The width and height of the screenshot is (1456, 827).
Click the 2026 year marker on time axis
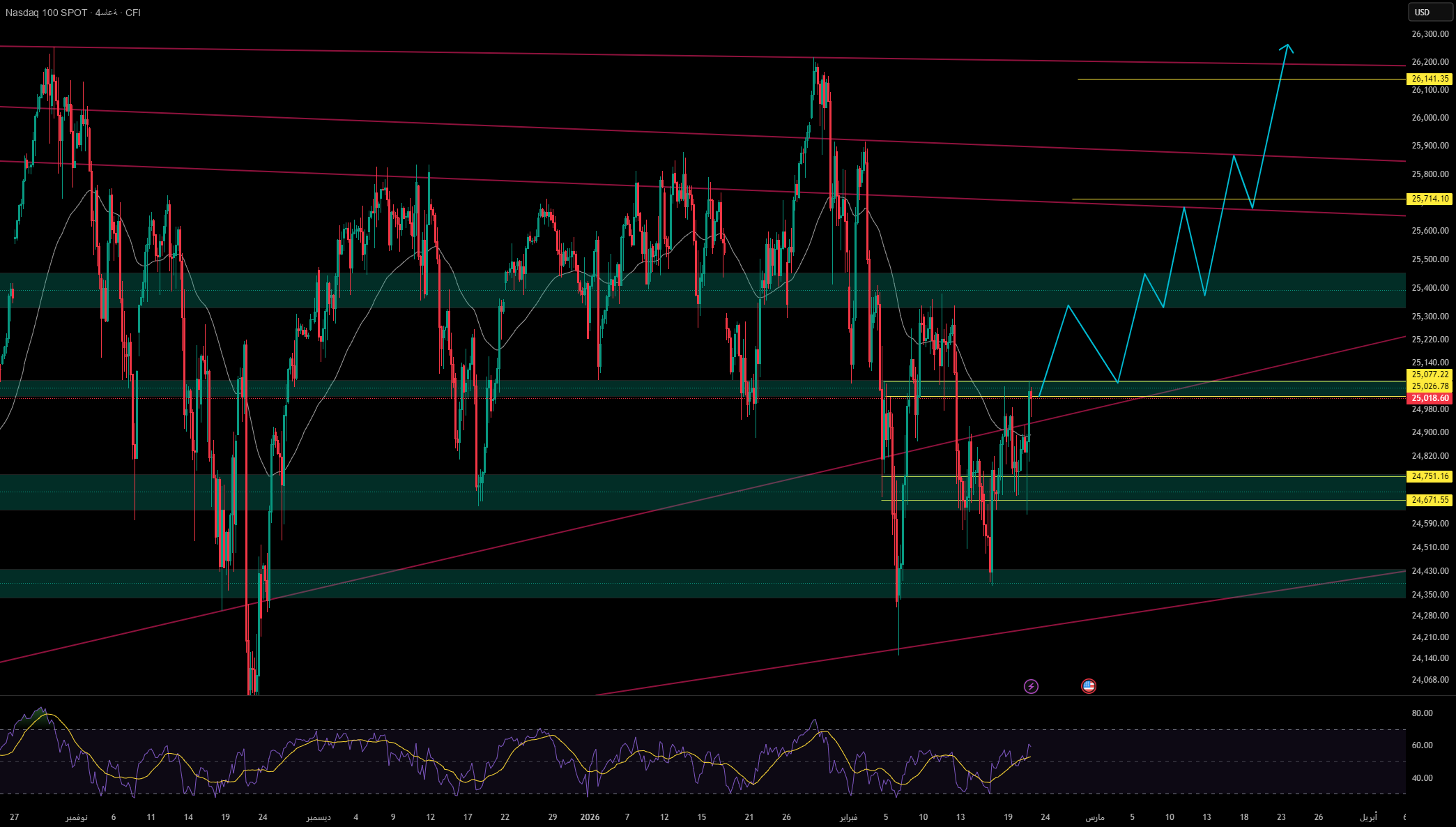[590, 817]
